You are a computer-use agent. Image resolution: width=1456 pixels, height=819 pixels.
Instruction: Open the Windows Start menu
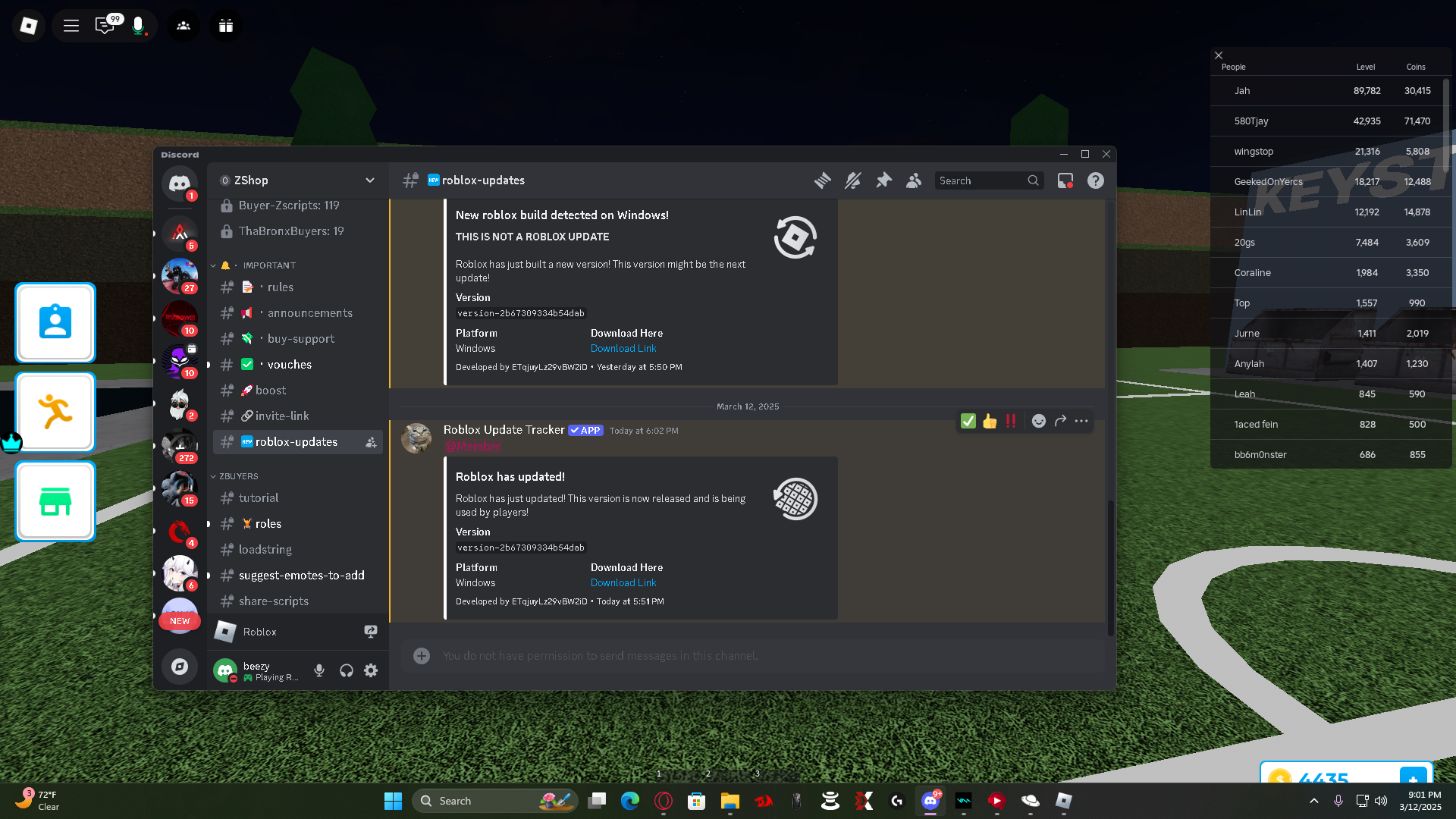pos(393,801)
